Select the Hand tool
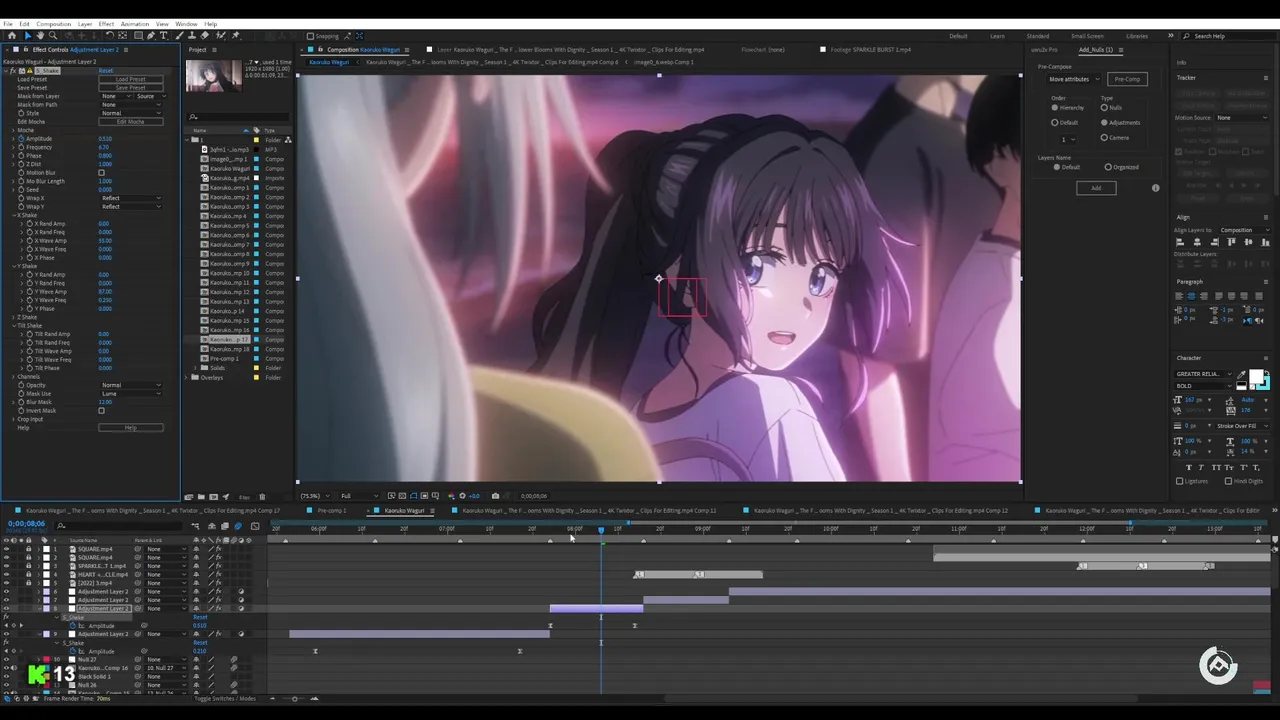The width and height of the screenshot is (1280, 720). click(40, 35)
